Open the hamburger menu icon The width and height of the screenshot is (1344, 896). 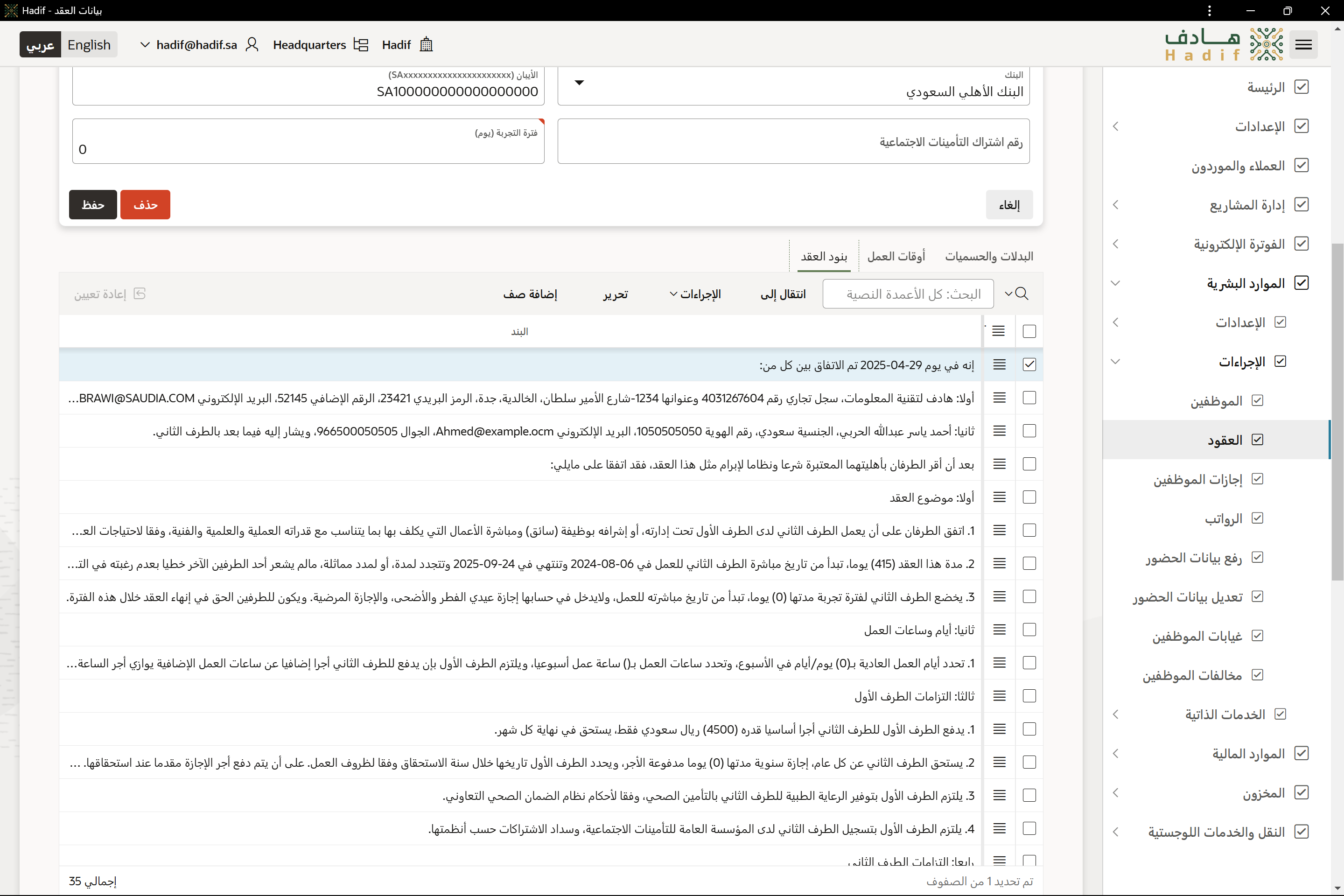tap(1303, 45)
